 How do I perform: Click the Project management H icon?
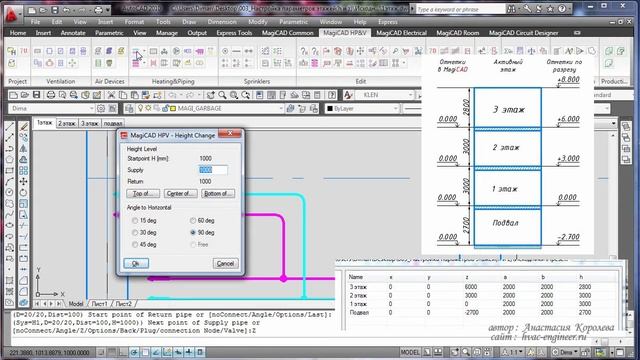[12, 51]
